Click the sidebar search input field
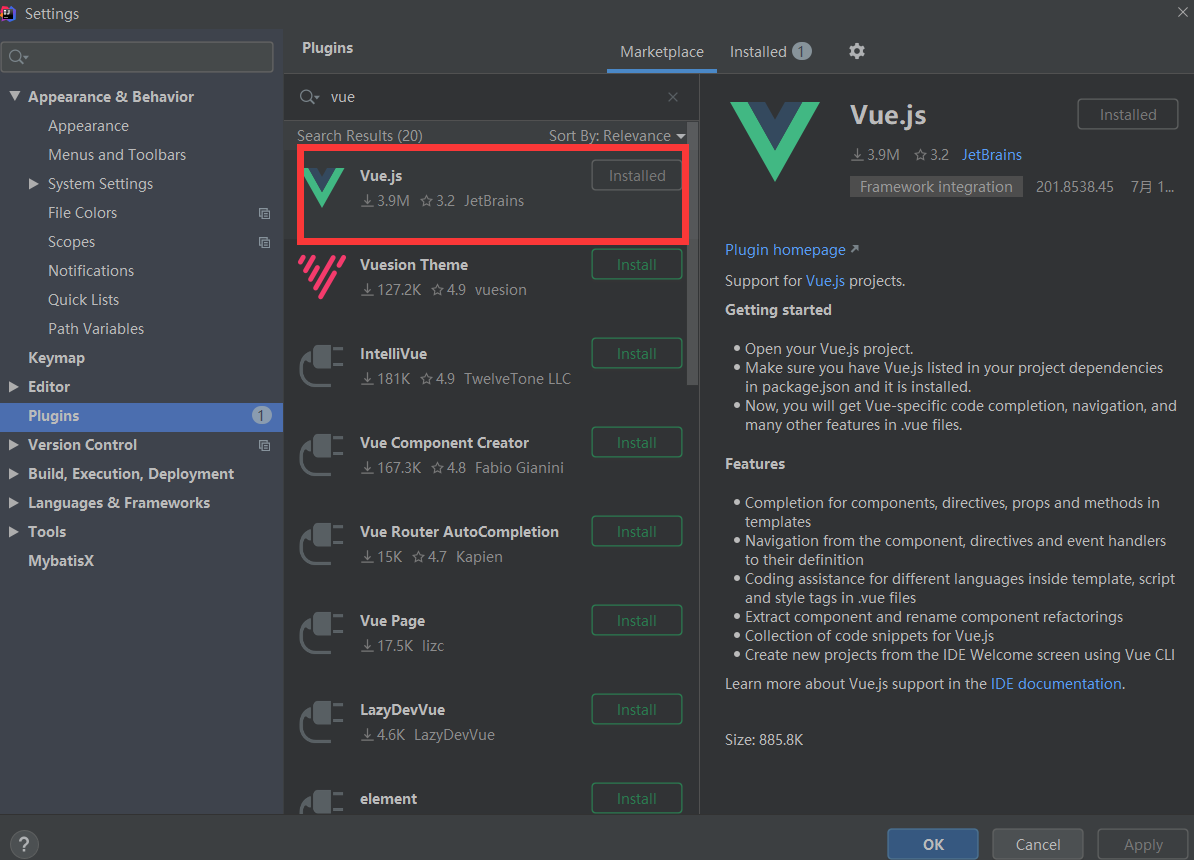This screenshot has width=1194, height=860. click(x=137, y=57)
